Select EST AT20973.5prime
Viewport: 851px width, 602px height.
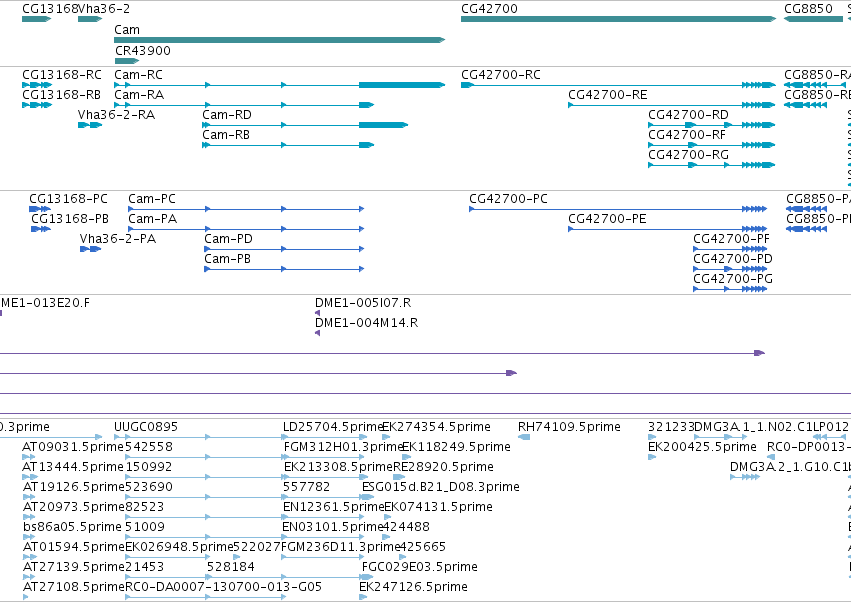tap(28, 517)
